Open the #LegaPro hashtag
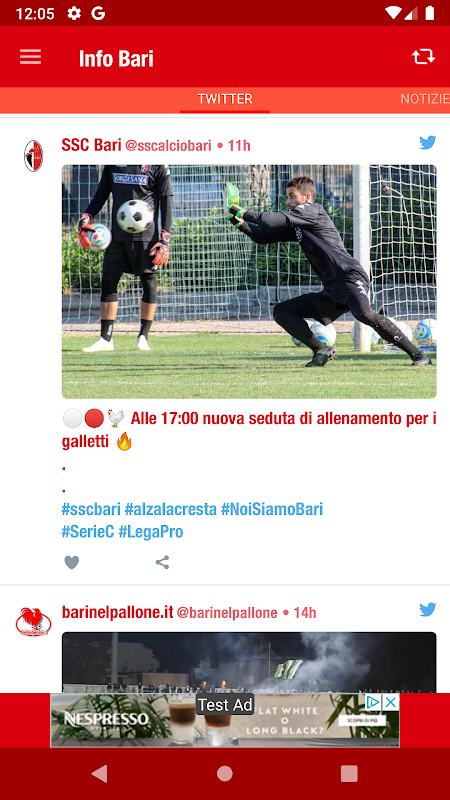The width and height of the screenshot is (450, 800). [151, 532]
